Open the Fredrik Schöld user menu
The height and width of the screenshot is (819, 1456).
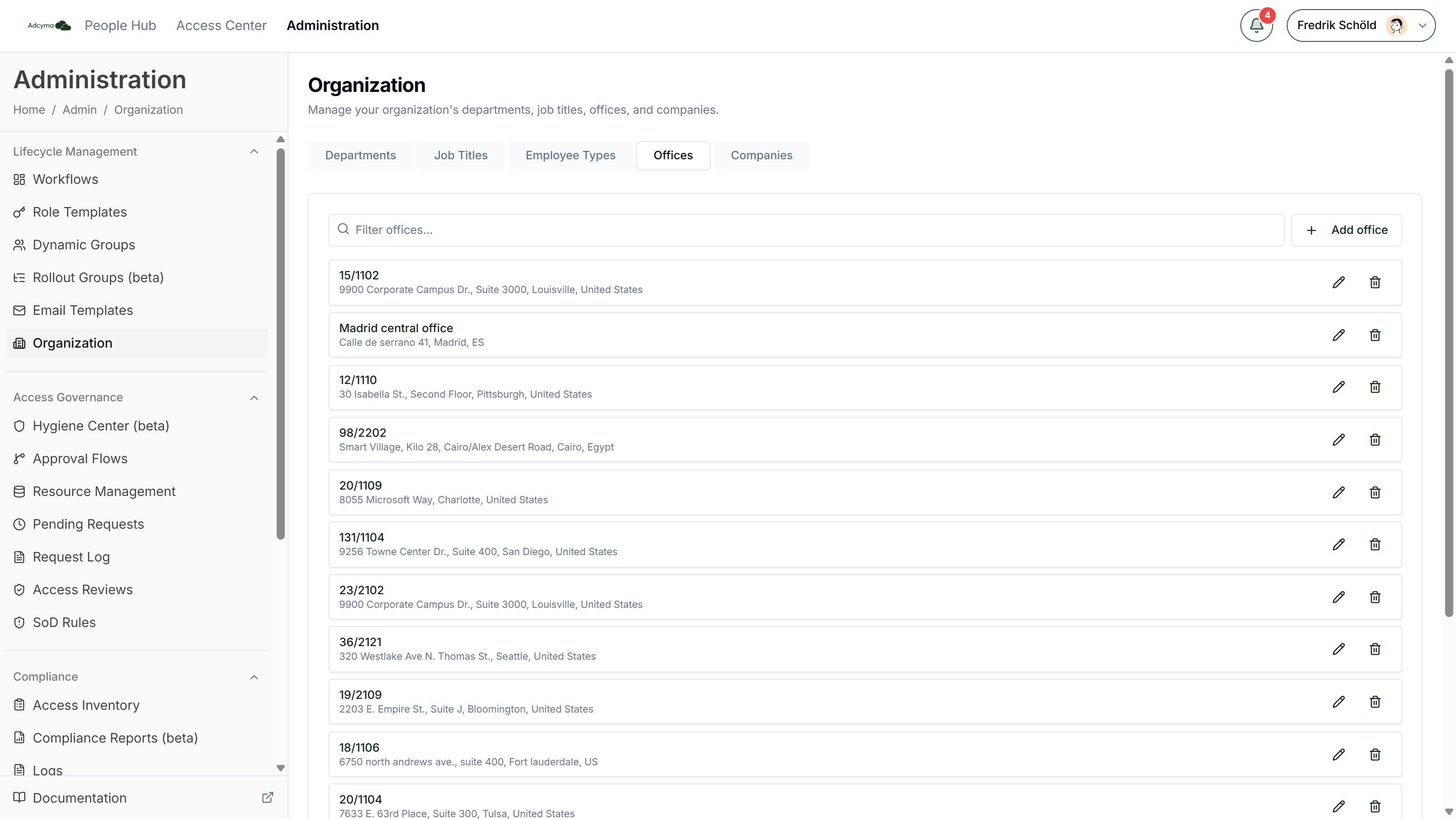(1360, 25)
